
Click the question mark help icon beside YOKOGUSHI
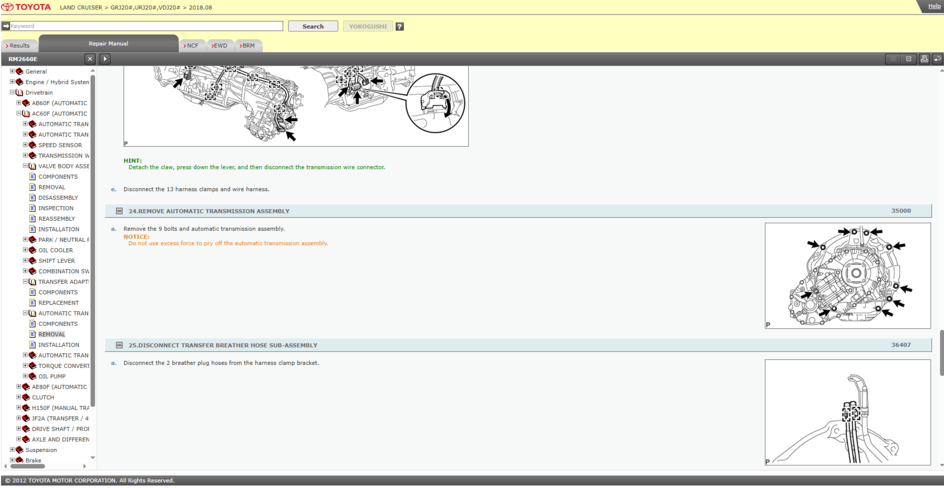click(400, 27)
